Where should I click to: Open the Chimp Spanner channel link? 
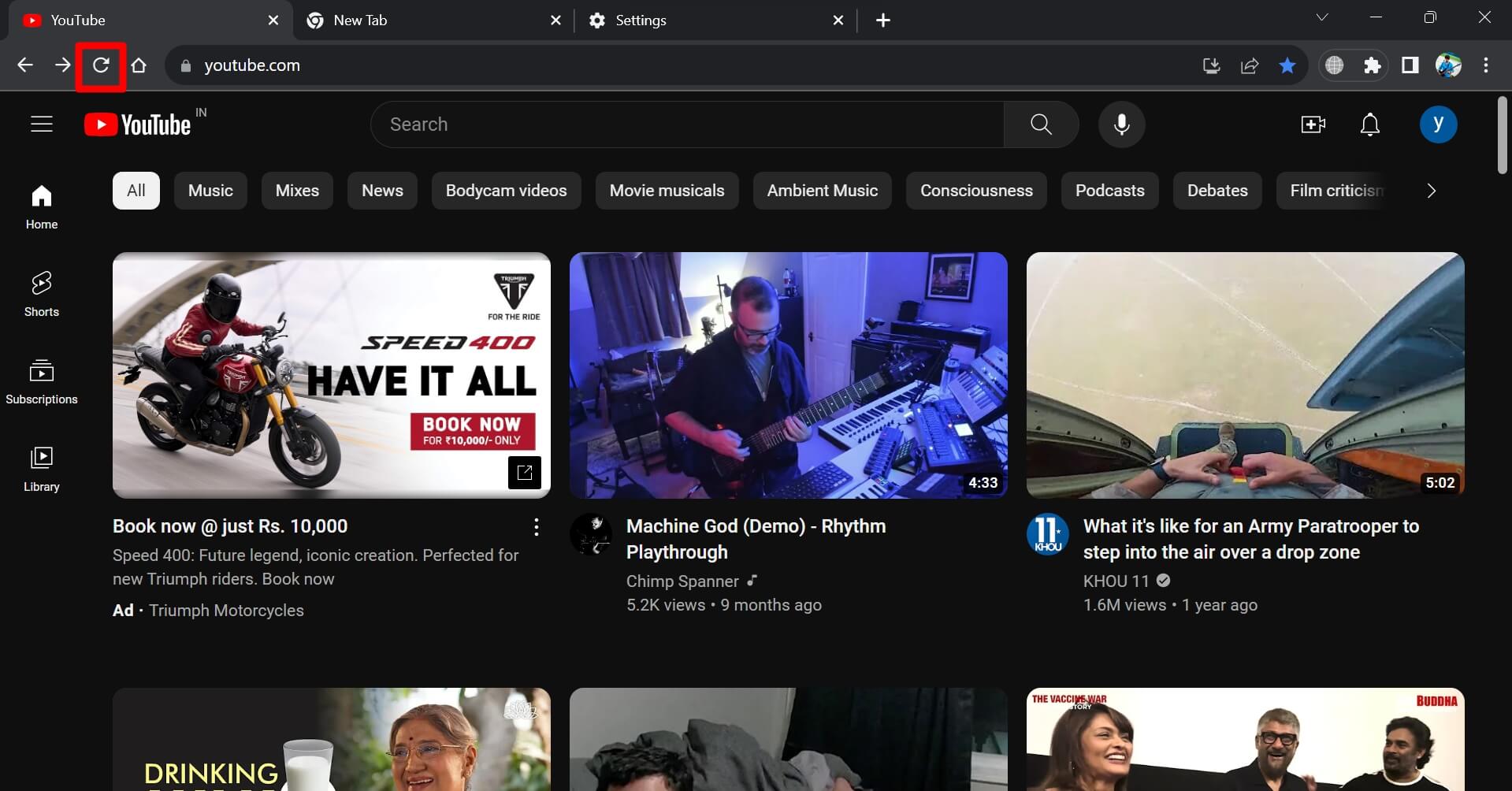point(682,581)
